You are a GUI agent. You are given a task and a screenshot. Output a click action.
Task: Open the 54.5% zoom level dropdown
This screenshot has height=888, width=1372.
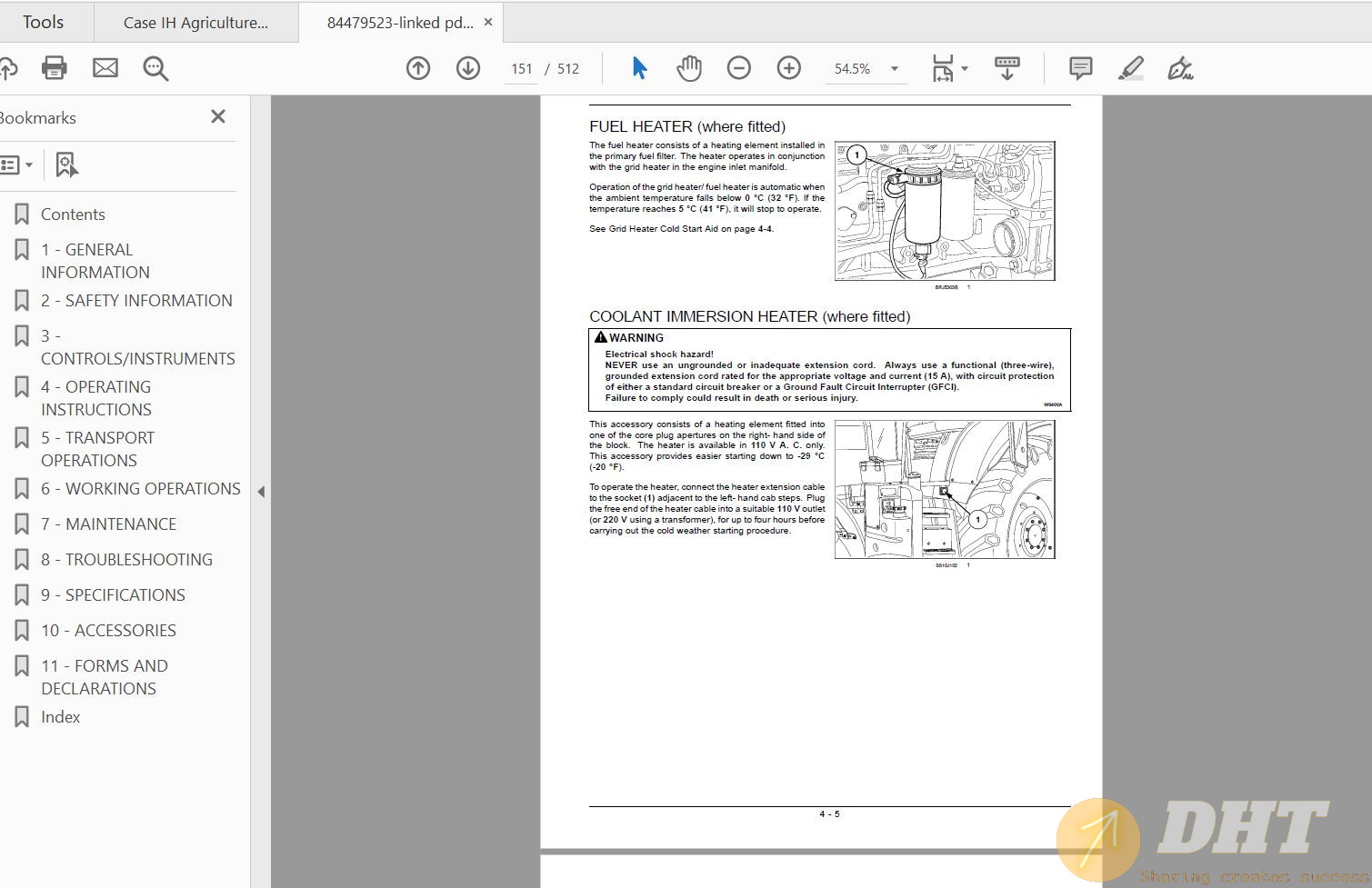[x=894, y=69]
